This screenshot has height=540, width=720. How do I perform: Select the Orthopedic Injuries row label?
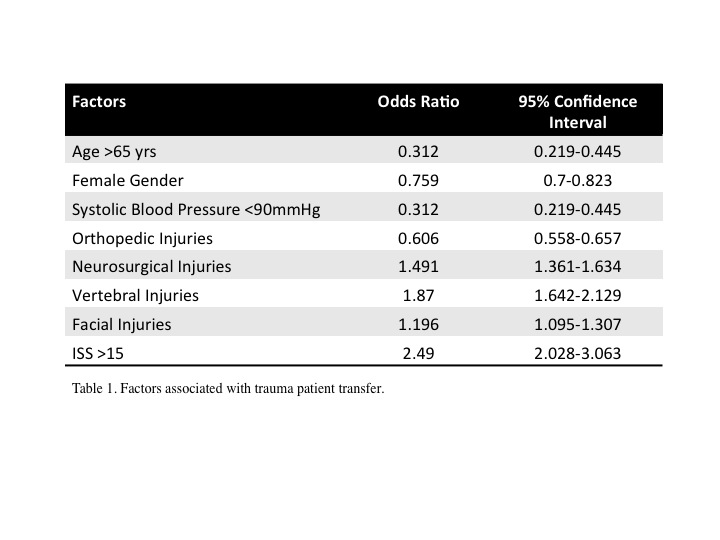tap(142, 239)
